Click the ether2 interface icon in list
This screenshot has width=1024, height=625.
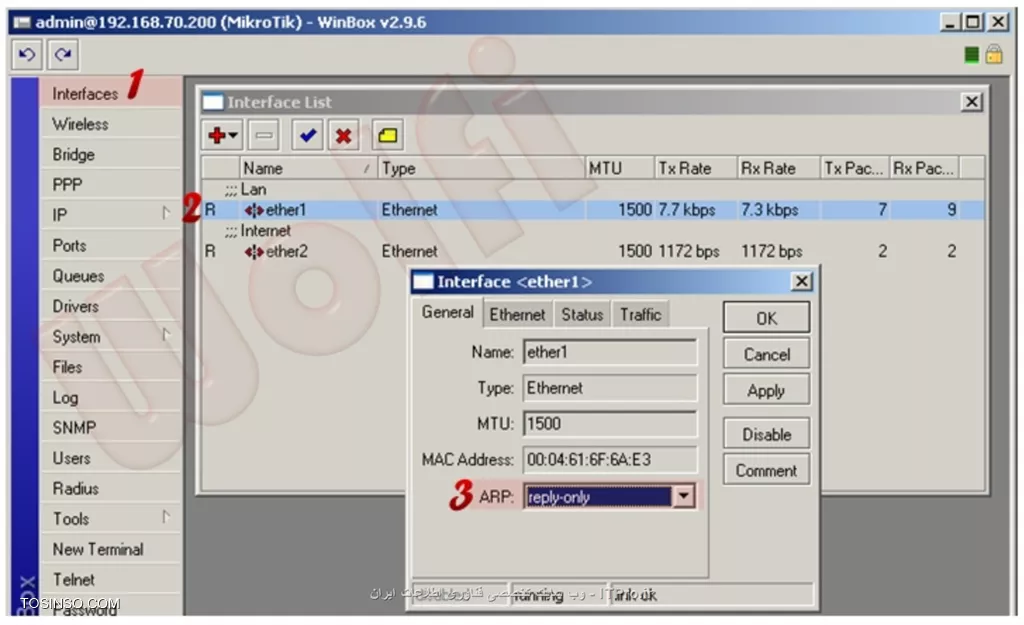pos(253,251)
